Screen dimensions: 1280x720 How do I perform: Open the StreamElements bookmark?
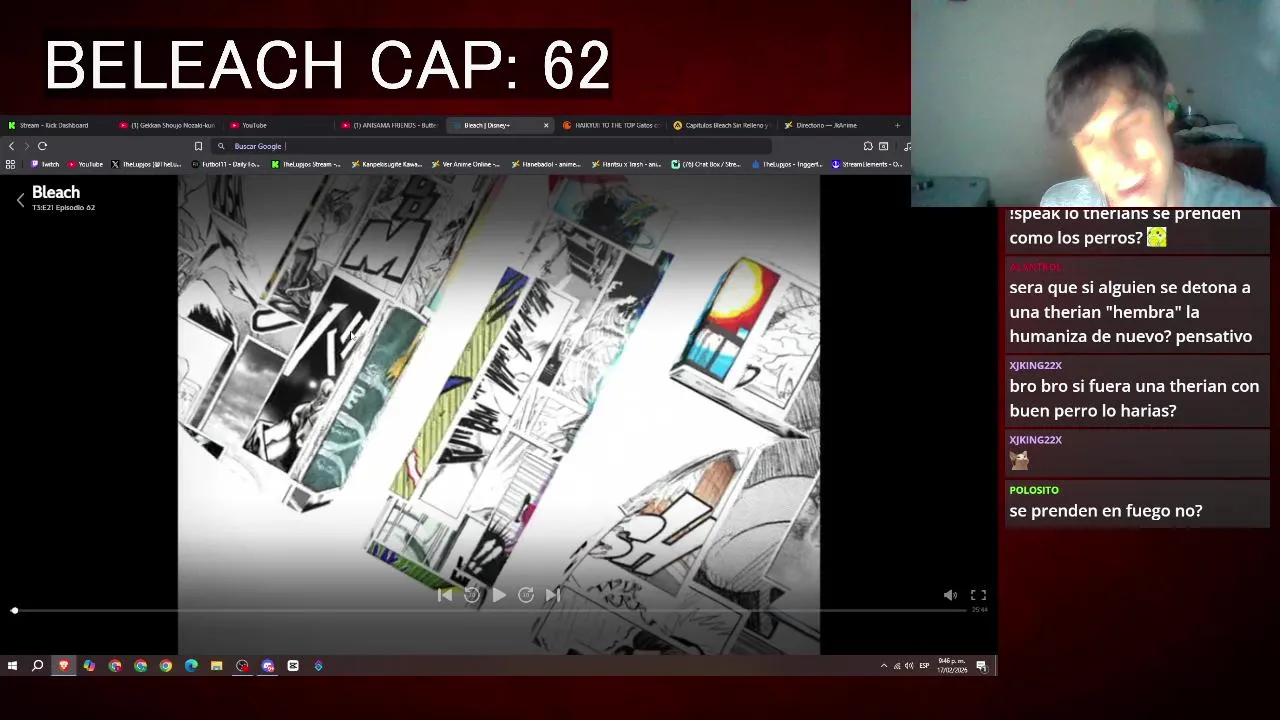click(x=867, y=164)
